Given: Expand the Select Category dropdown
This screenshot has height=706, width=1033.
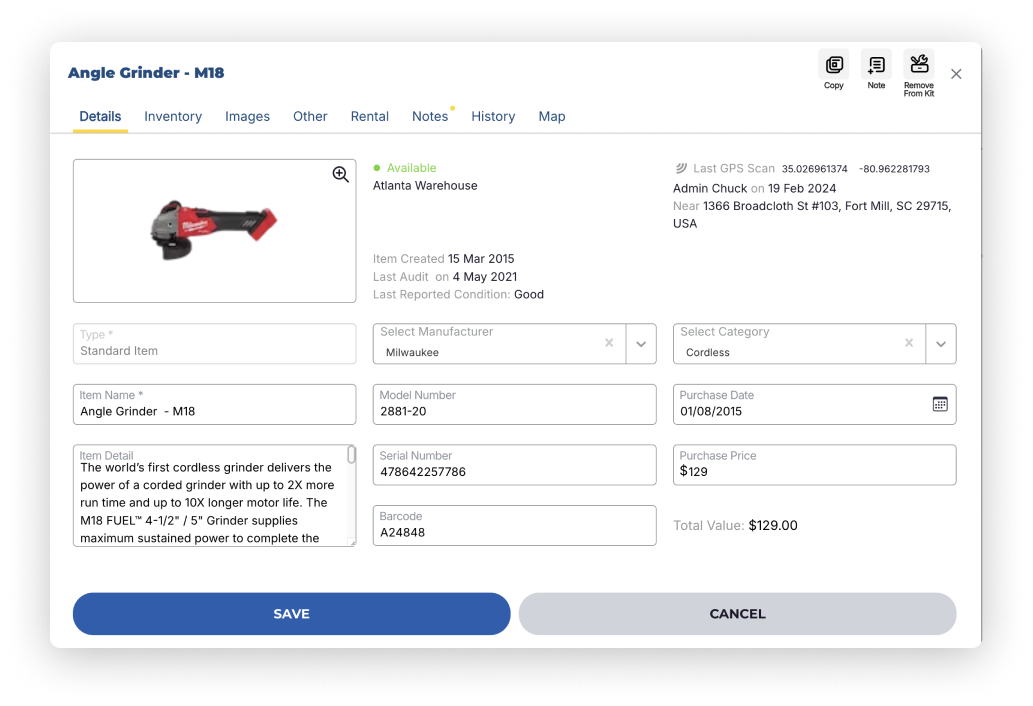Looking at the screenshot, I should click(941, 344).
